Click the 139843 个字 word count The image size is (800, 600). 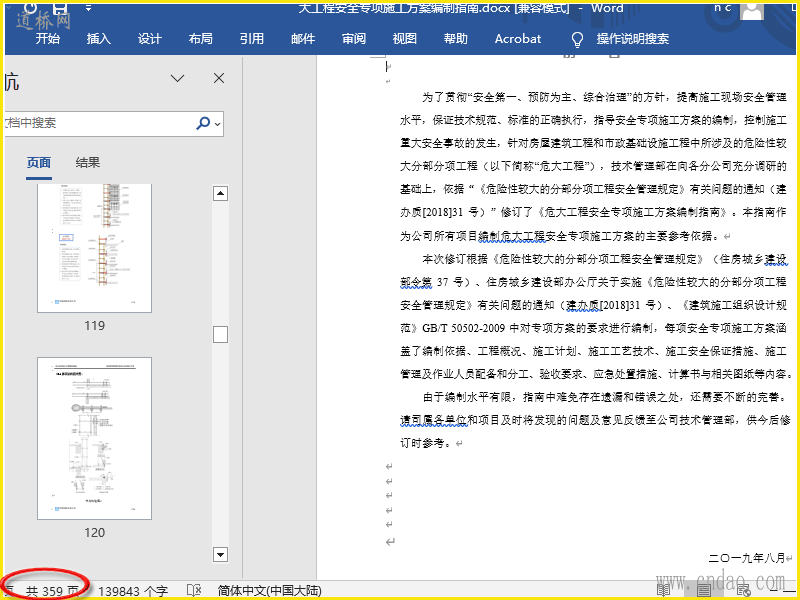(133, 591)
